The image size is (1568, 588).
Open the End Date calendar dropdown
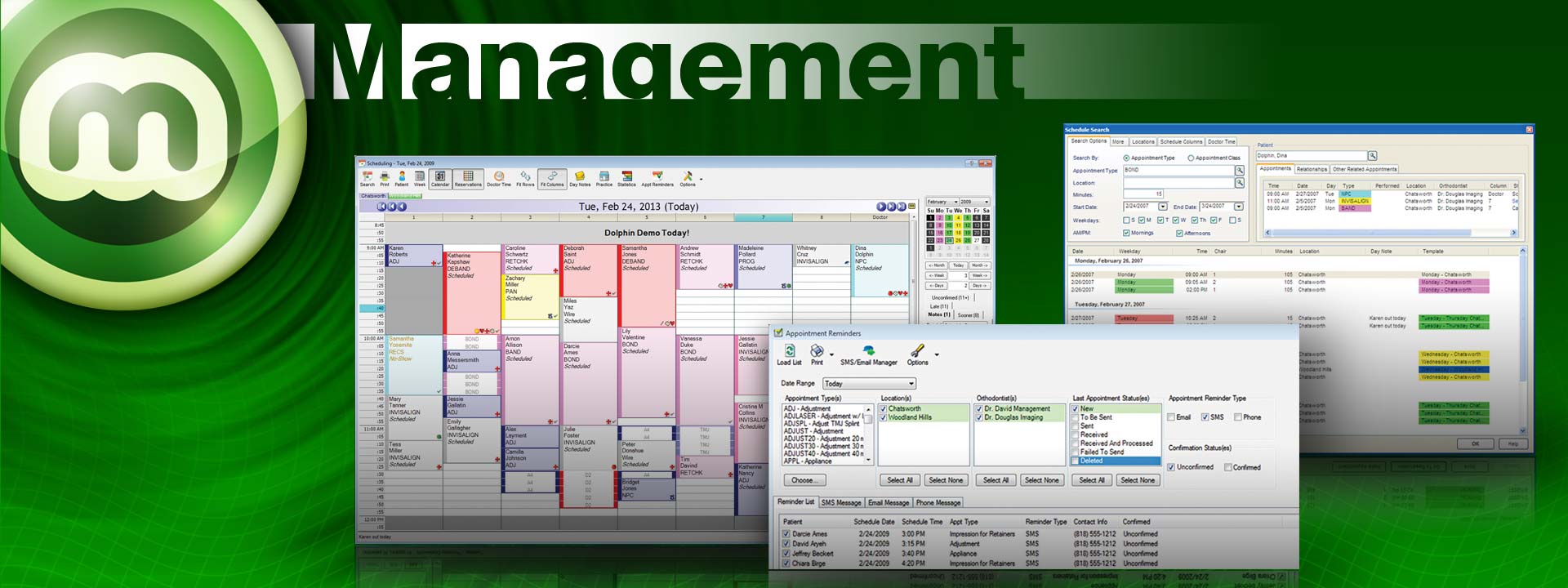coord(1238,207)
